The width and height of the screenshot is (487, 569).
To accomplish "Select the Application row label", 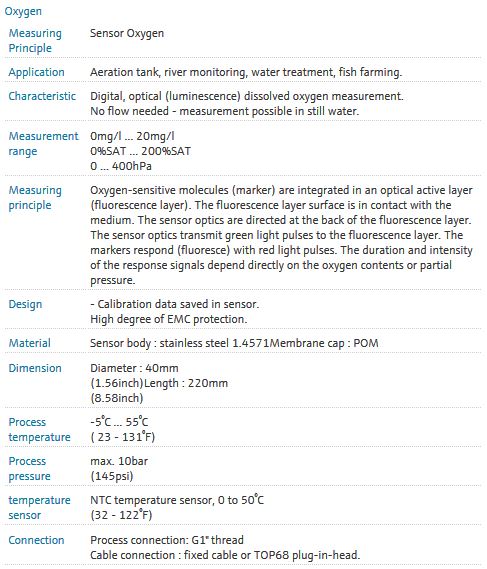I will coord(36,72).
